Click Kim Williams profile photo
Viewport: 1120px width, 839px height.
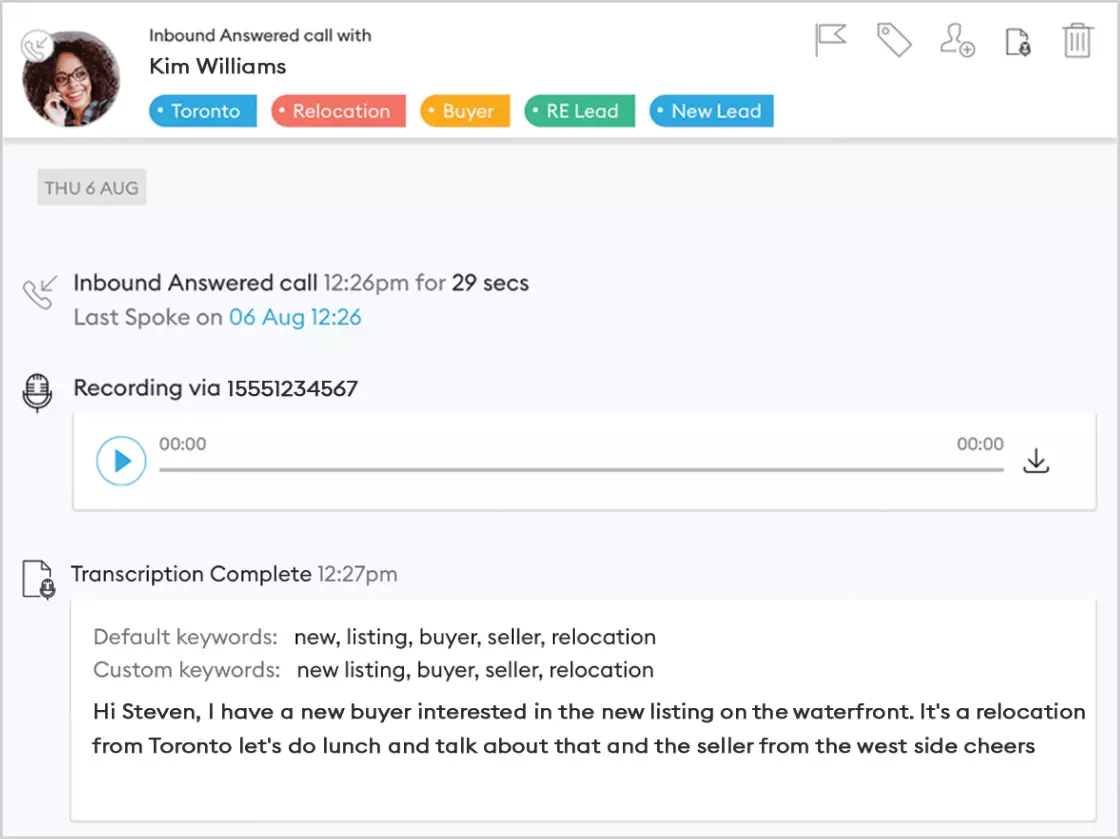coord(70,78)
